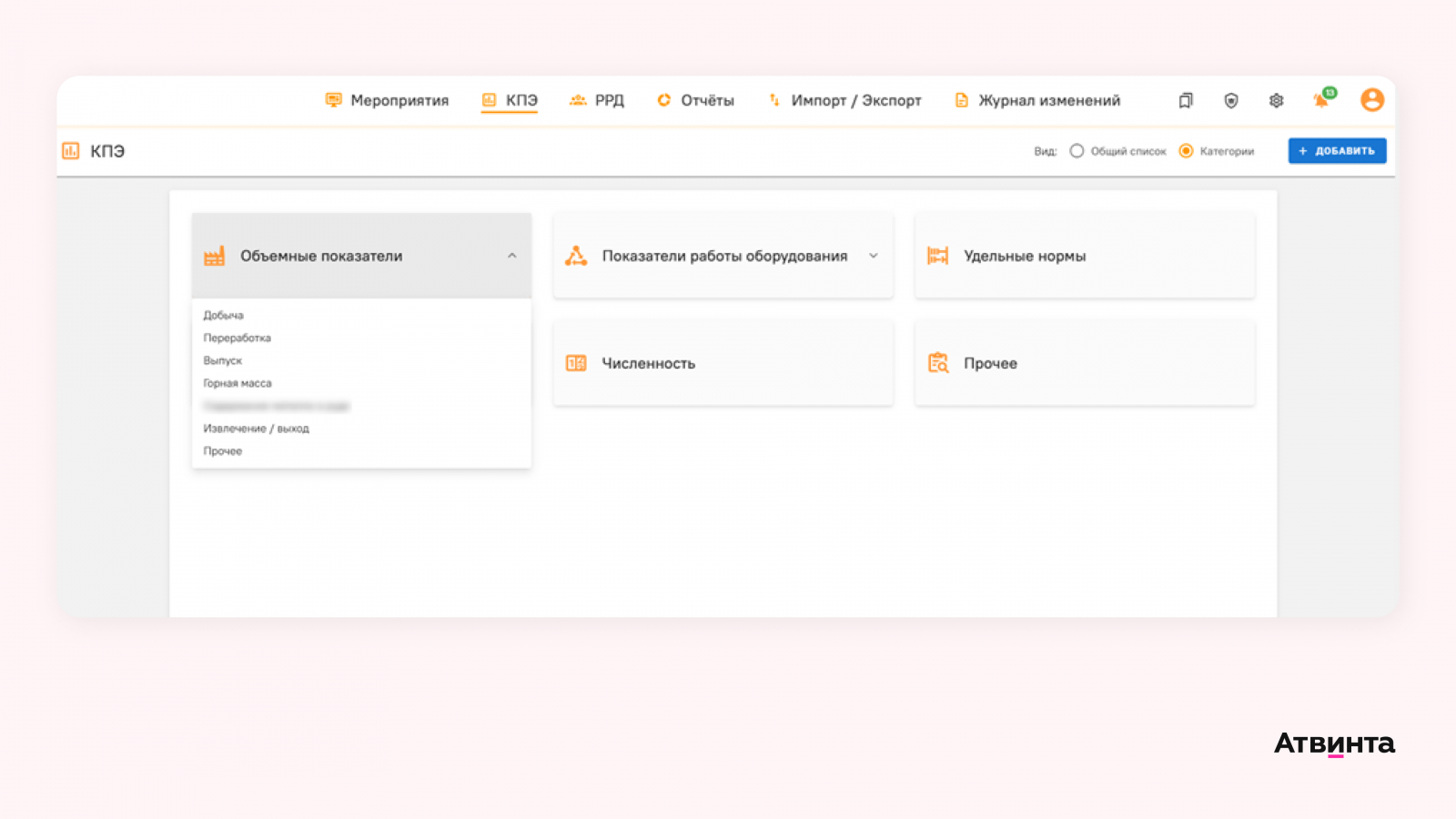This screenshot has height=819, width=1456.
Task: Select Выпуск in the expanded list
Action: click(x=223, y=360)
